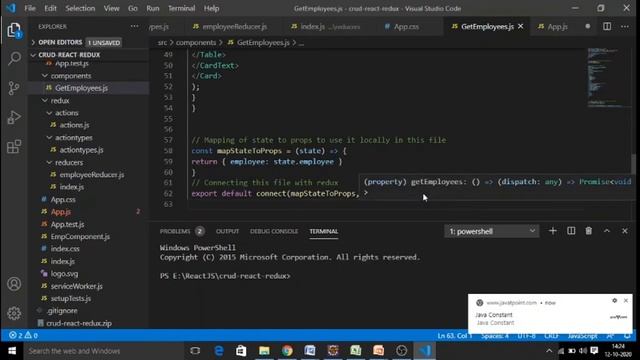Open the Windows Start menu
Viewport: 640px width, 360px height.
[x=12, y=351]
